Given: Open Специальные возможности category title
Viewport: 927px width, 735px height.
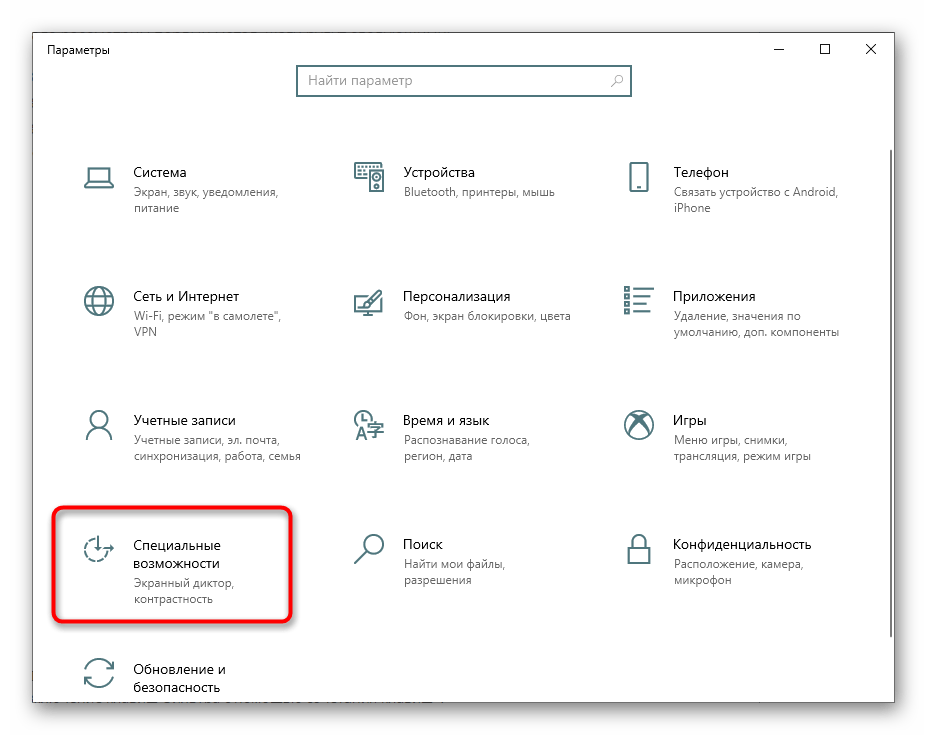Looking at the screenshot, I should pos(177,554).
